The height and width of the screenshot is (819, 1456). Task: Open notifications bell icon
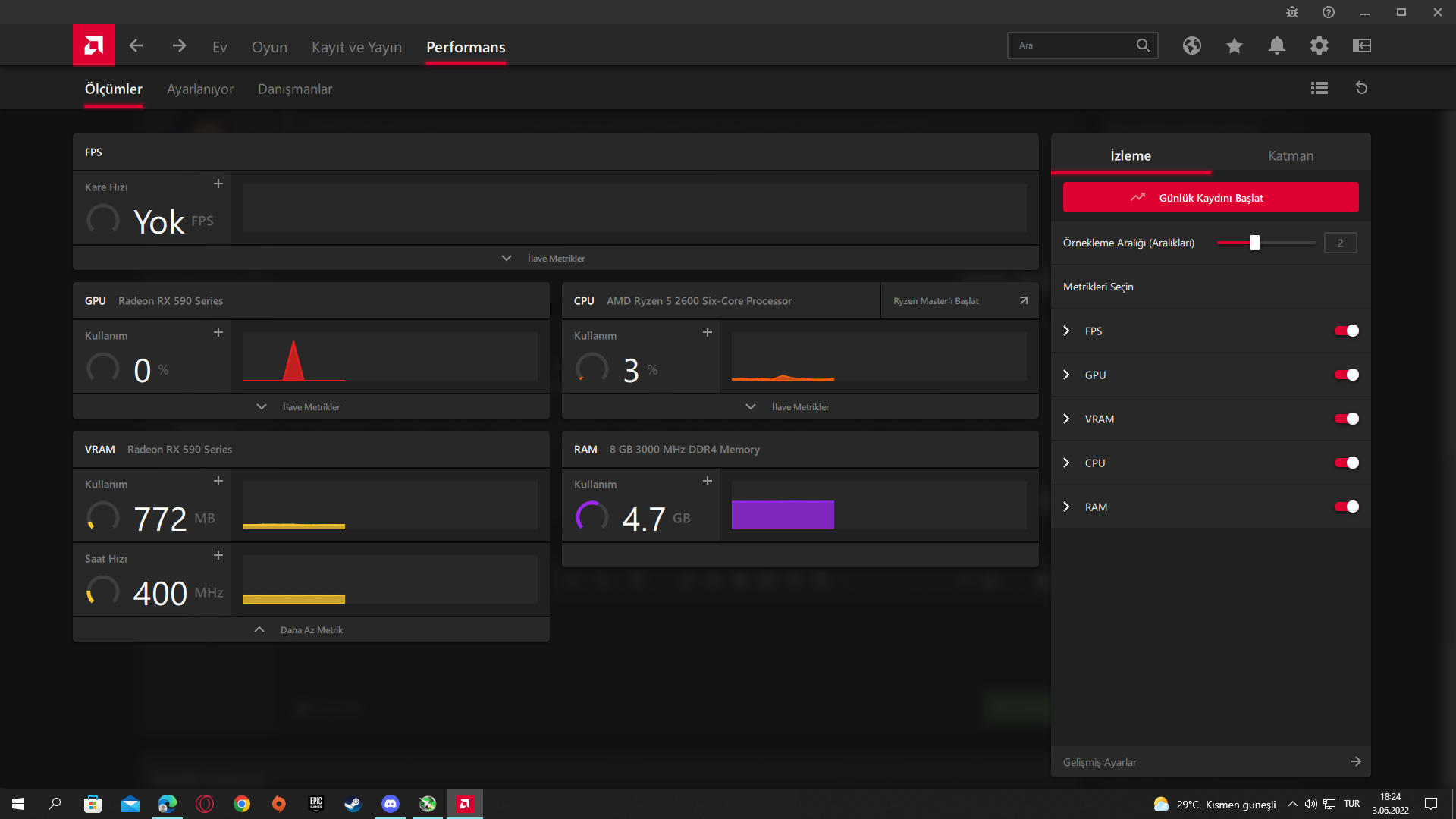click(1276, 45)
